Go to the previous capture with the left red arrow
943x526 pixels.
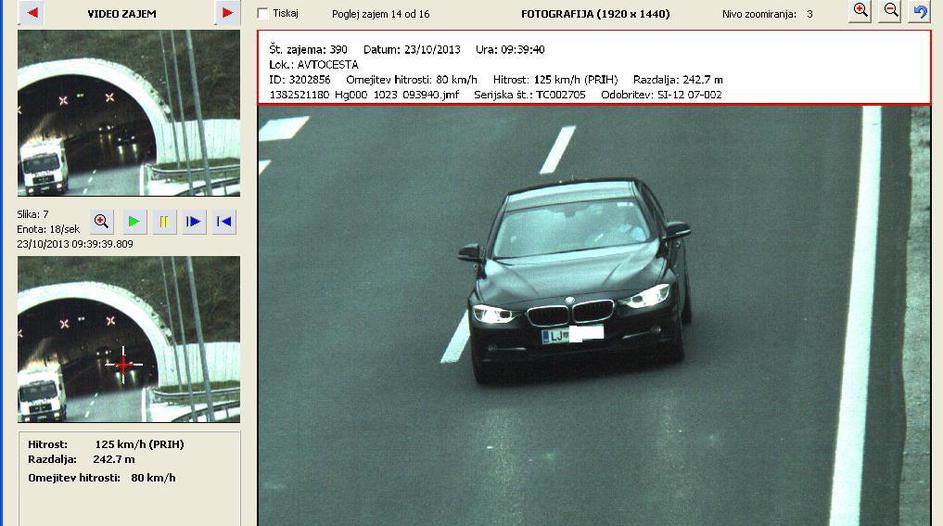31,13
